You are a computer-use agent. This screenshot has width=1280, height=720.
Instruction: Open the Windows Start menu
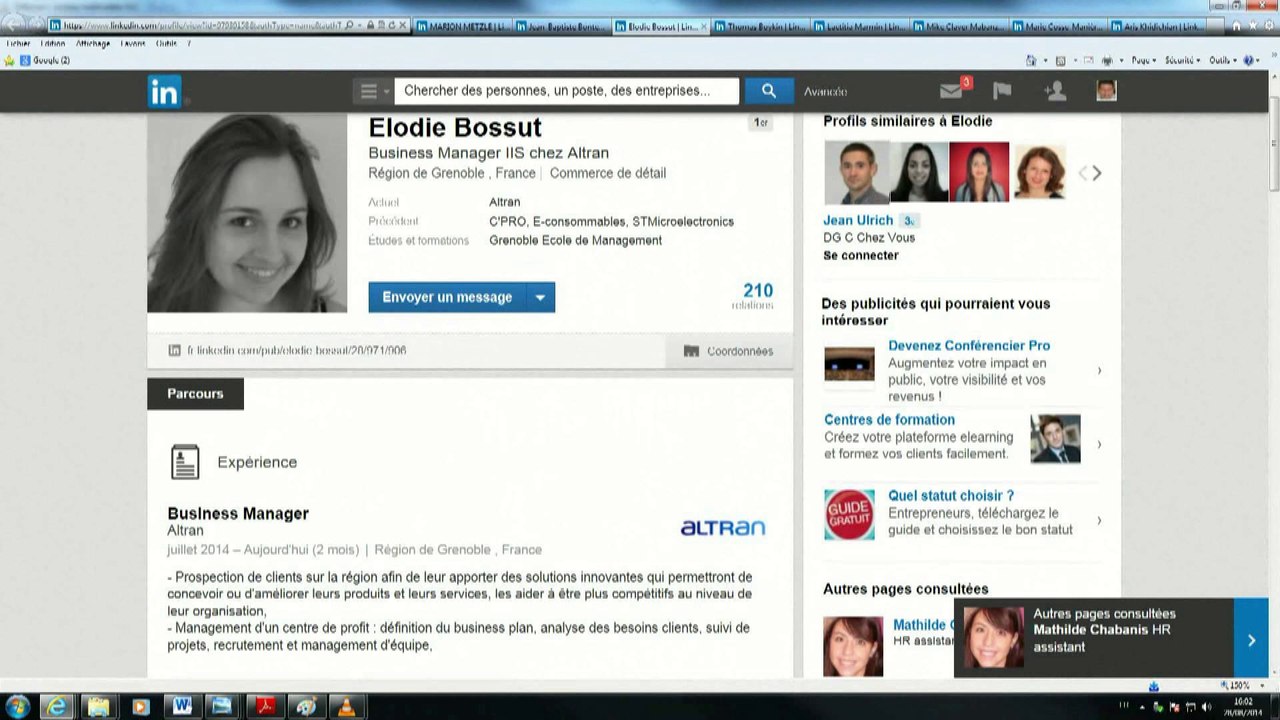coord(17,707)
